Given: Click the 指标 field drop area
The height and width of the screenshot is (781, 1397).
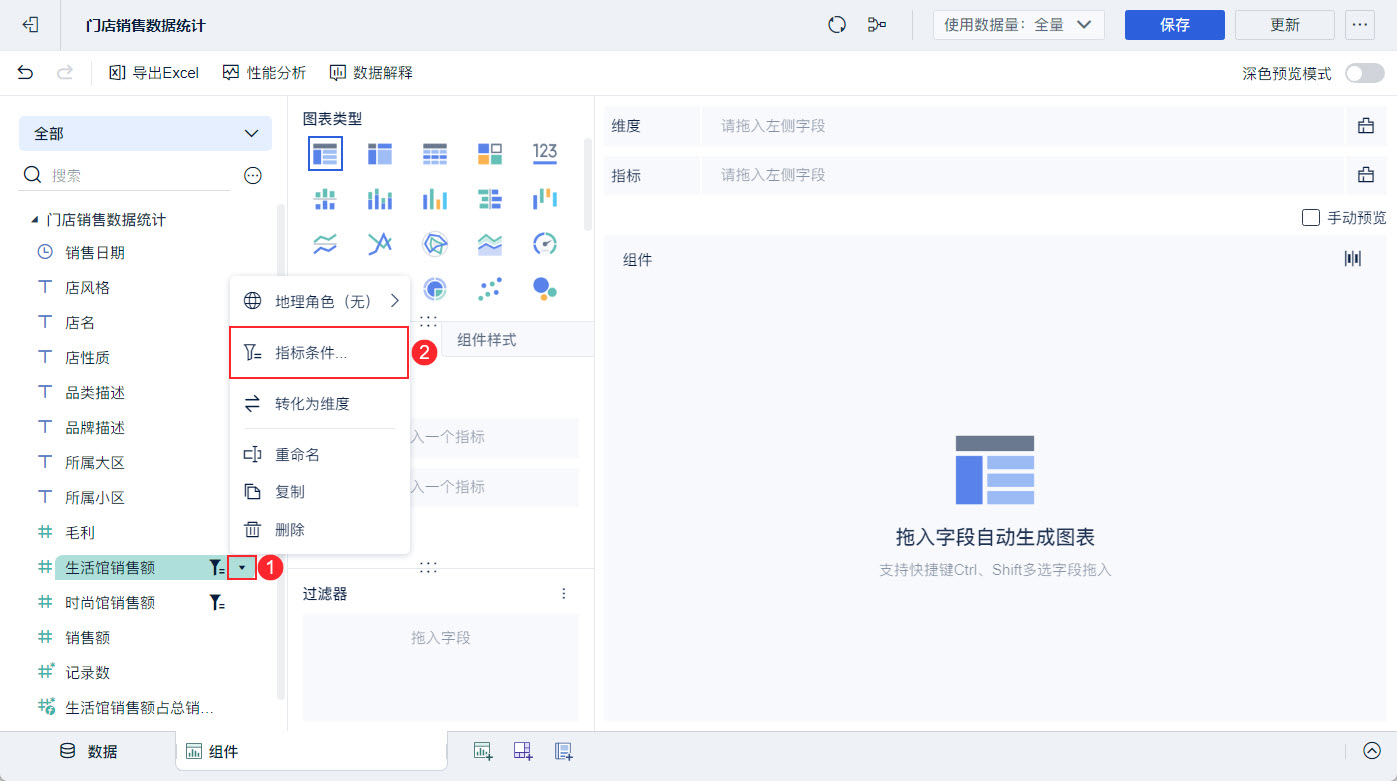Looking at the screenshot, I should tap(1023, 175).
